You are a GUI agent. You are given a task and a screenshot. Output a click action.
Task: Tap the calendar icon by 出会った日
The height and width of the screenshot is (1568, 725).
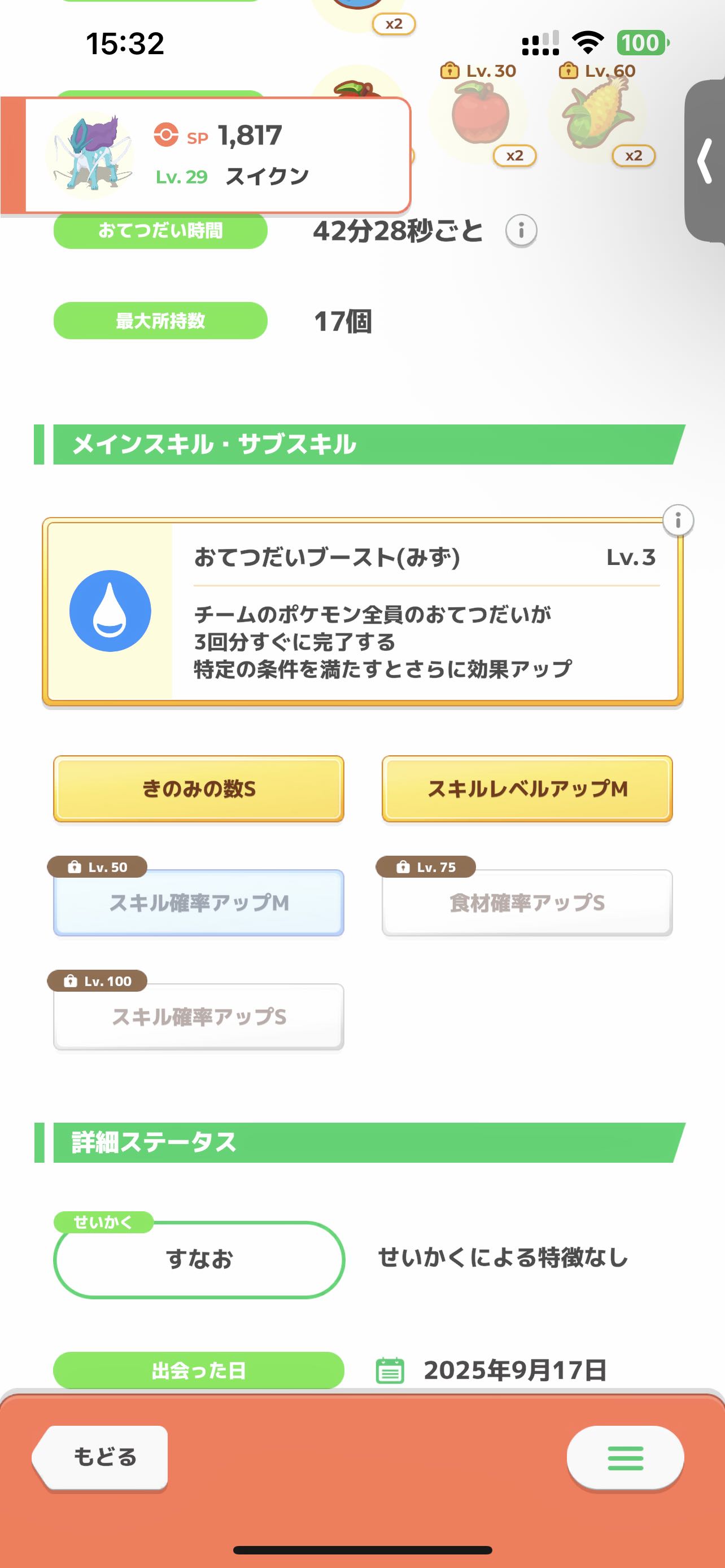click(x=390, y=1370)
